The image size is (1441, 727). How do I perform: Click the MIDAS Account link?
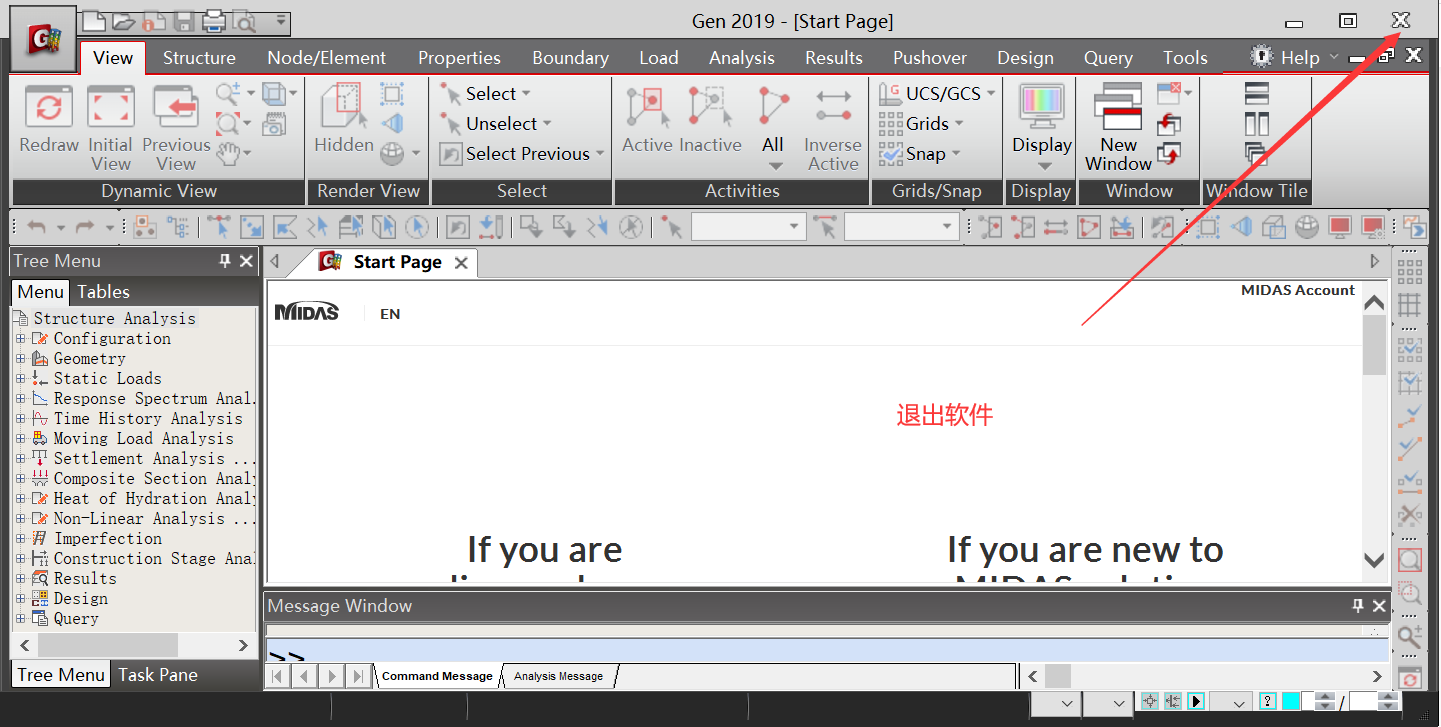1298,290
